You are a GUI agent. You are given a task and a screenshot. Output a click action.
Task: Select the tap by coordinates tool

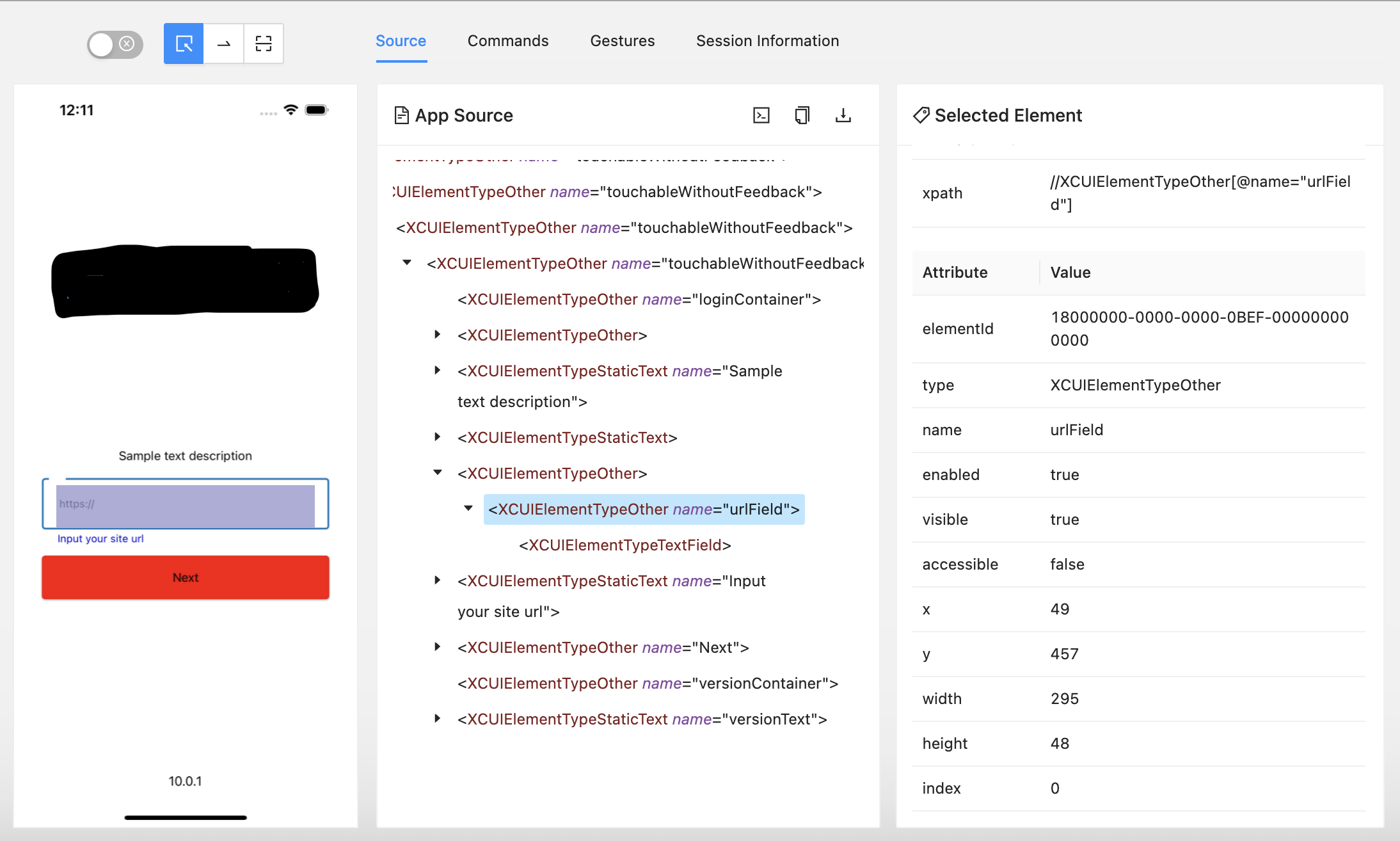coord(264,44)
